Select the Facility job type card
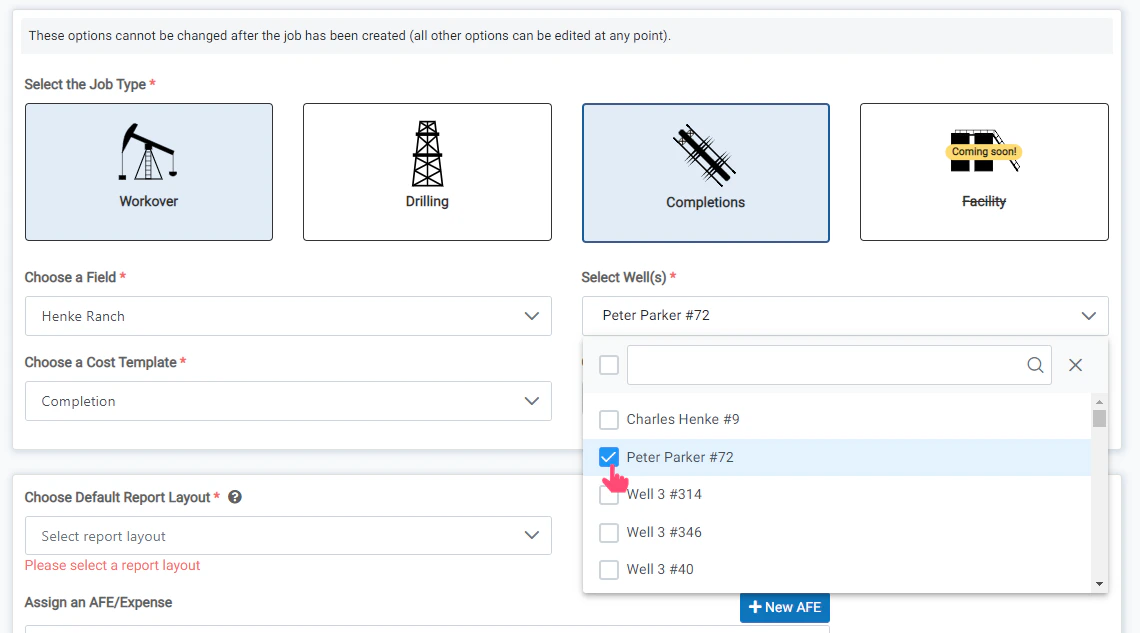This screenshot has height=633, width=1140. 984,172
